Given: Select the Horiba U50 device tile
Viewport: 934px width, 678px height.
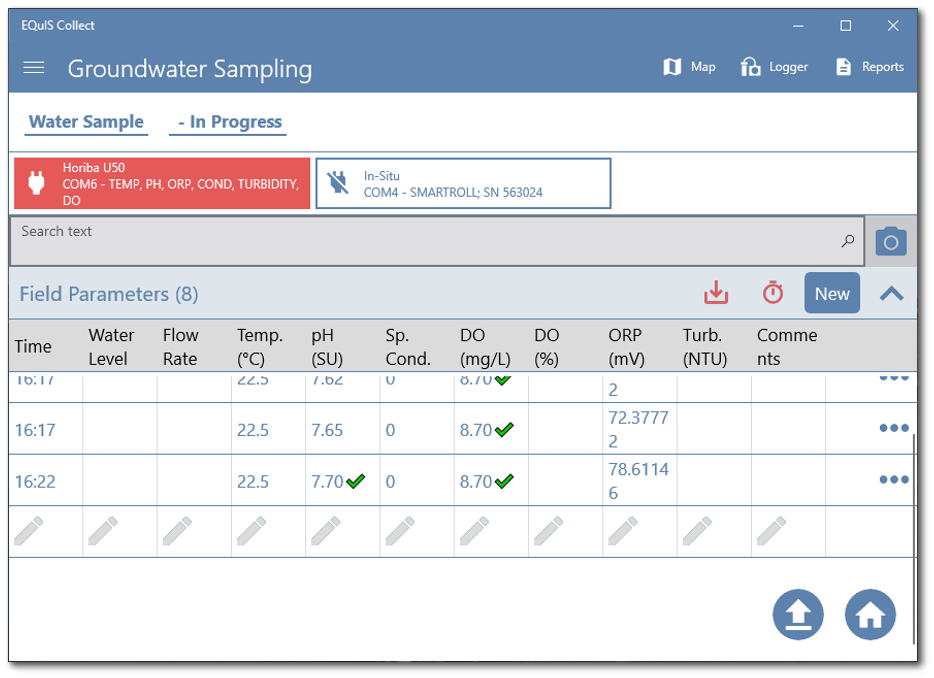Looking at the screenshot, I should coord(161,185).
